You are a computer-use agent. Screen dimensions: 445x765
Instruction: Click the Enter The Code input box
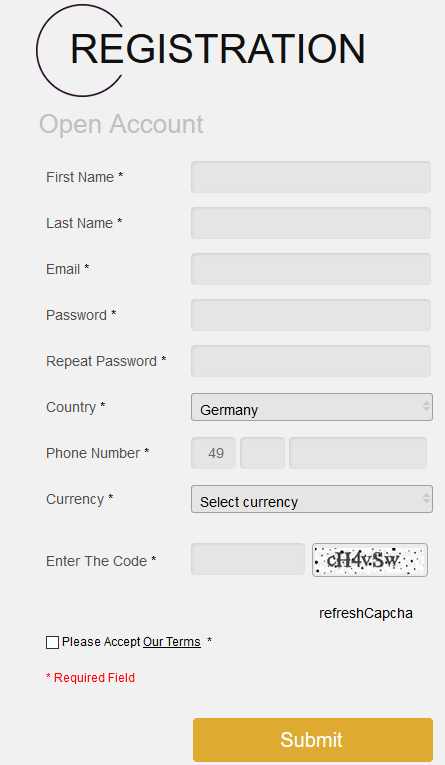[x=248, y=559]
